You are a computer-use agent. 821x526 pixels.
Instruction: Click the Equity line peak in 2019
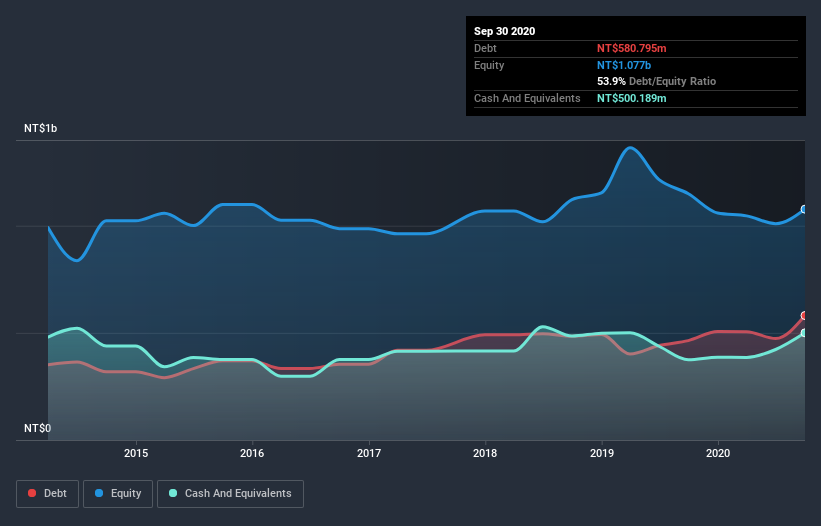pyautogui.click(x=630, y=148)
